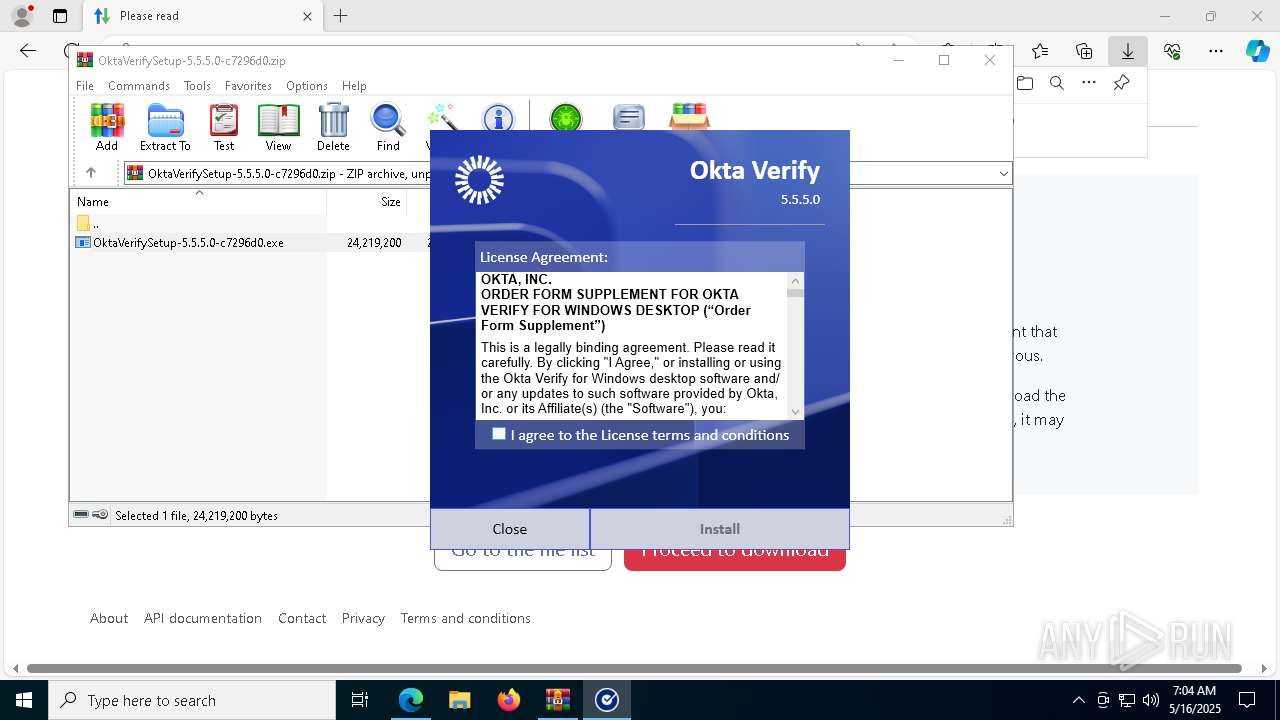The image size is (1280, 720).
Task: Click Install button in Okta Verify installer
Action: point(720,529)
